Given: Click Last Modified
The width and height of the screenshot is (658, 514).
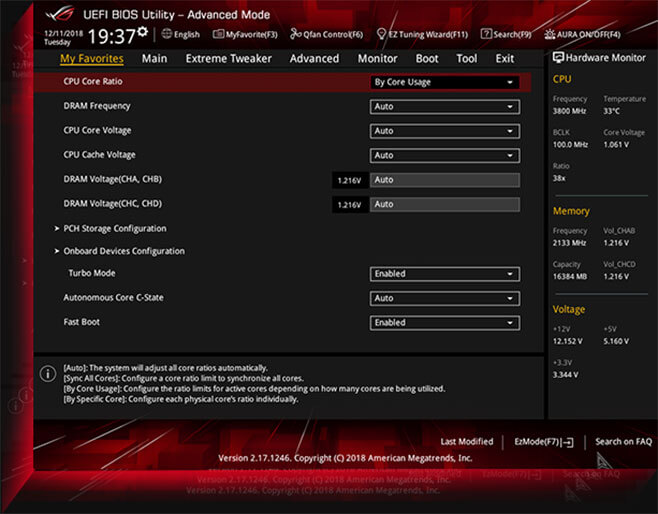Looking at the screenshot, I should [x=467, y=441].
